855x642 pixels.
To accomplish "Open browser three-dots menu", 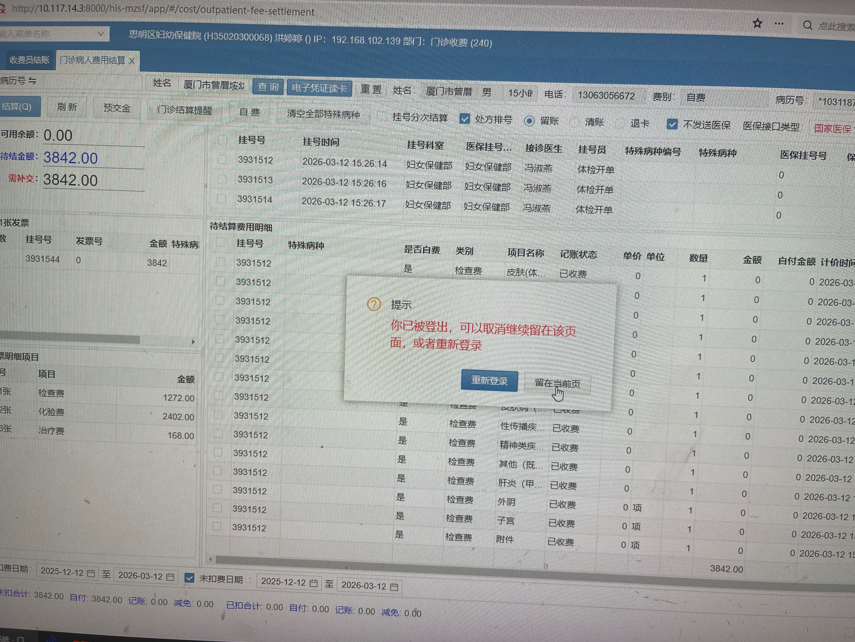I will (x=779, y=24).
